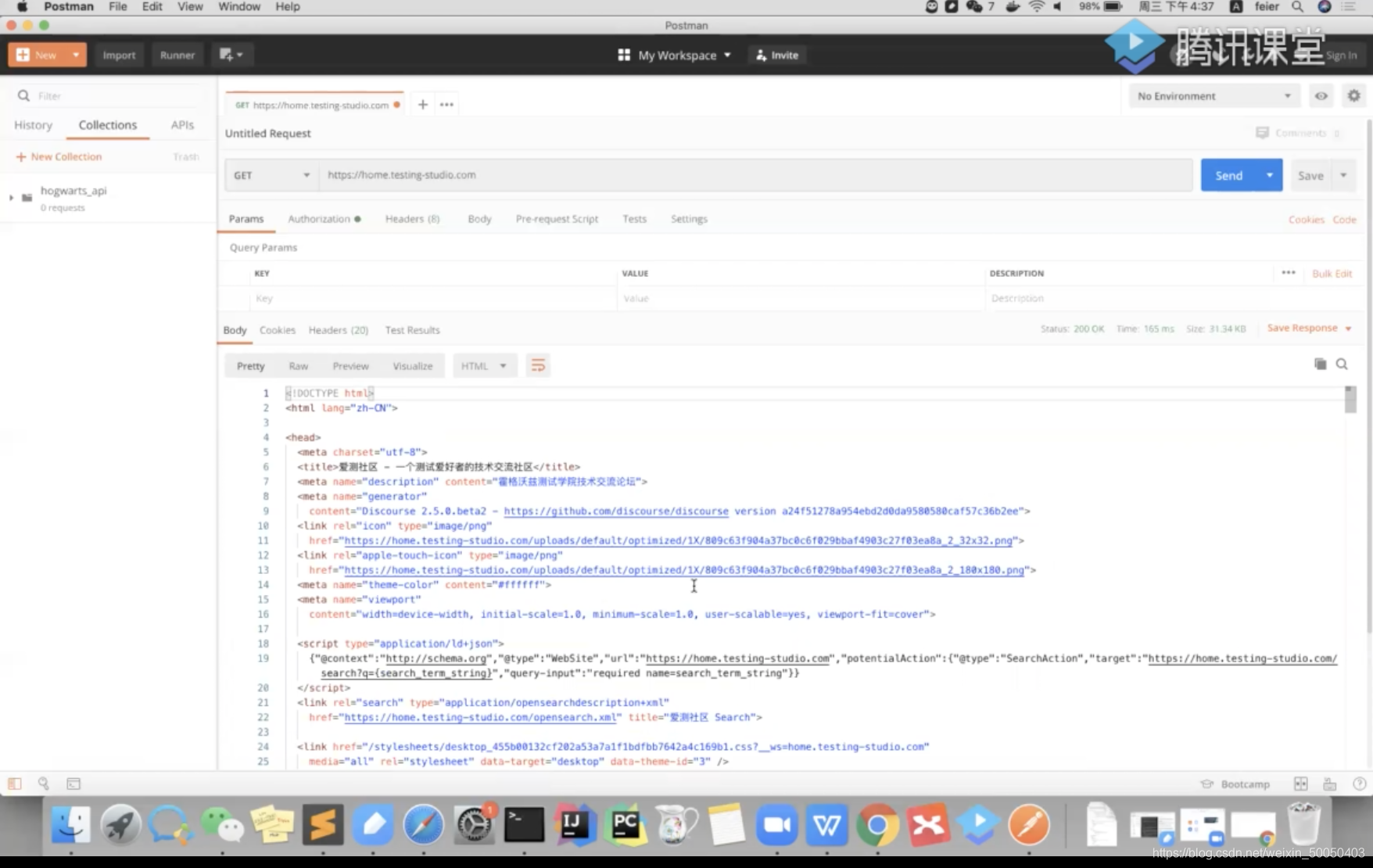Toggle line wrap icon

click(x=538, y=365)
